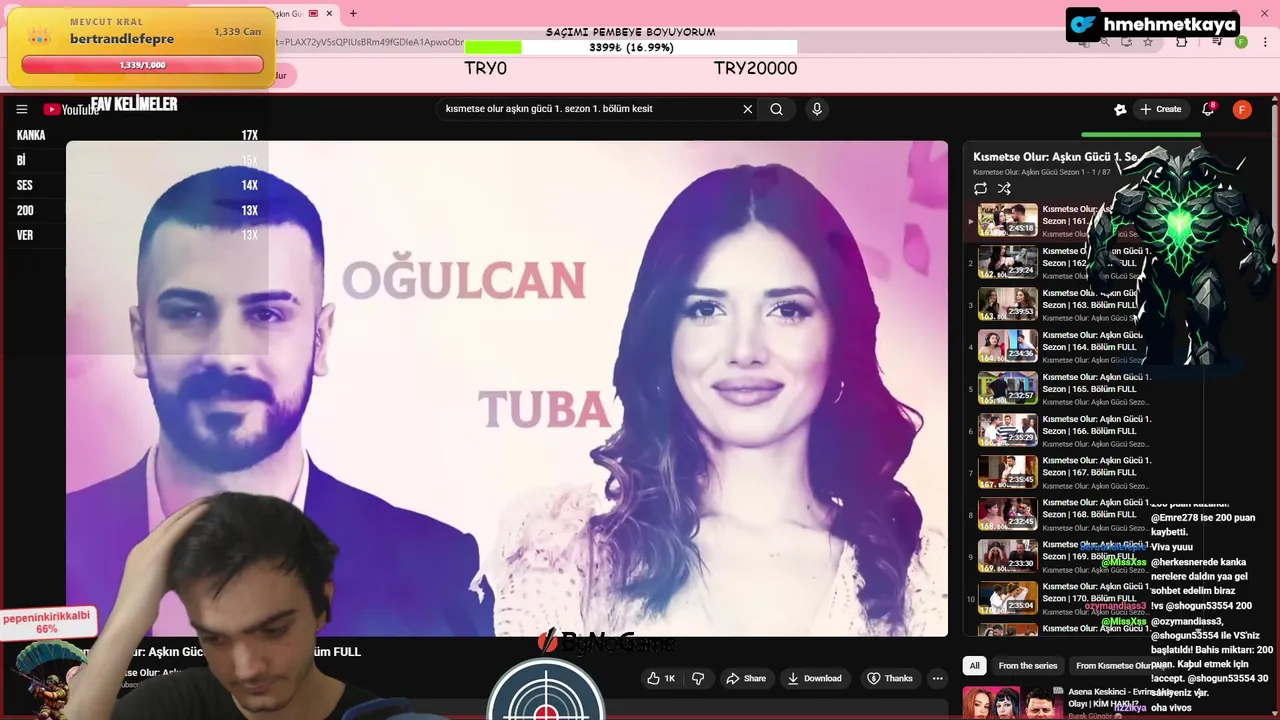Send a Thanks to the creator
Viewport: 1280px width, 720px height.
click(890, 678)
